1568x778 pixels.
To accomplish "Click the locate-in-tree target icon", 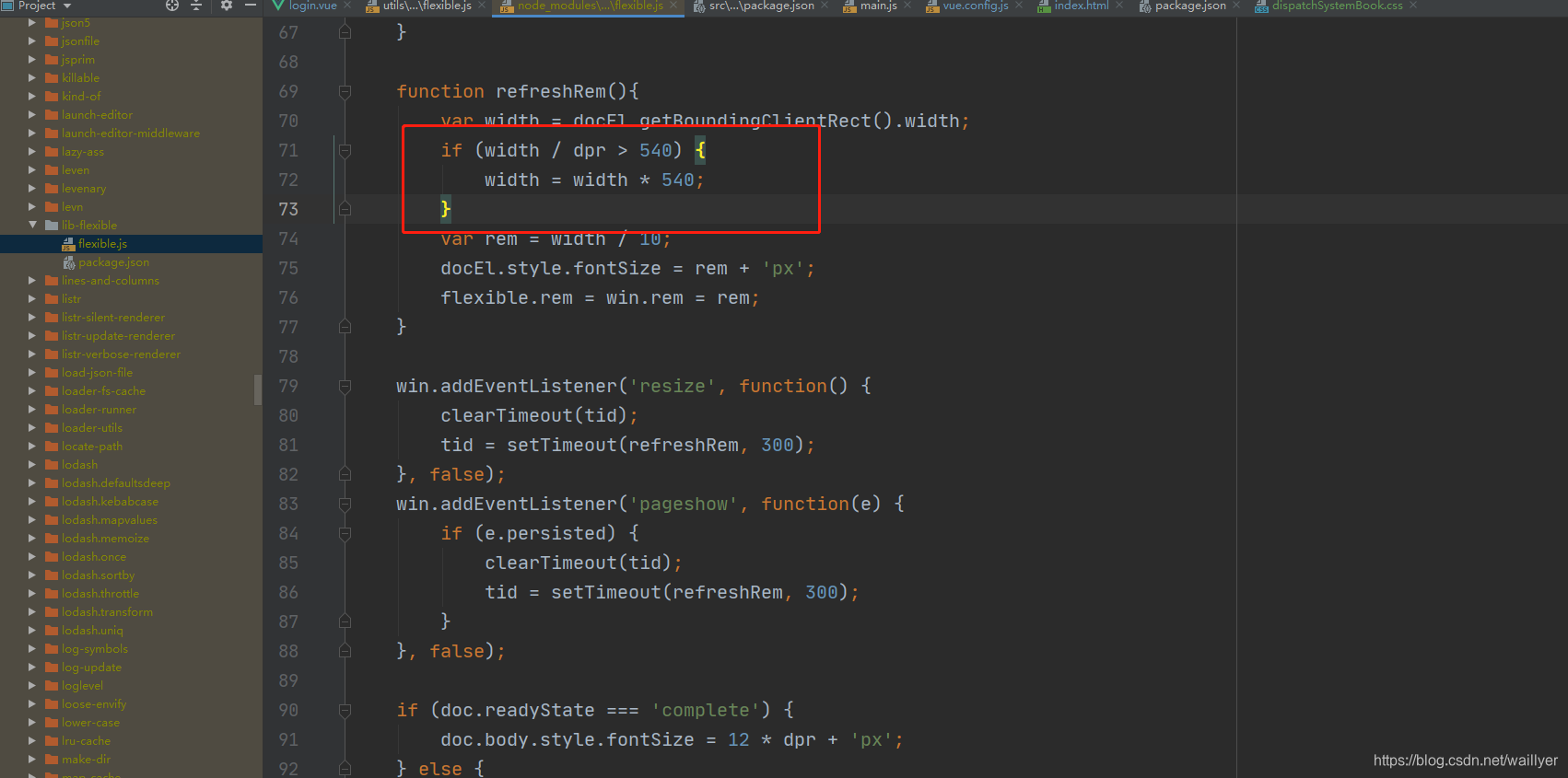I will [171, 6].
